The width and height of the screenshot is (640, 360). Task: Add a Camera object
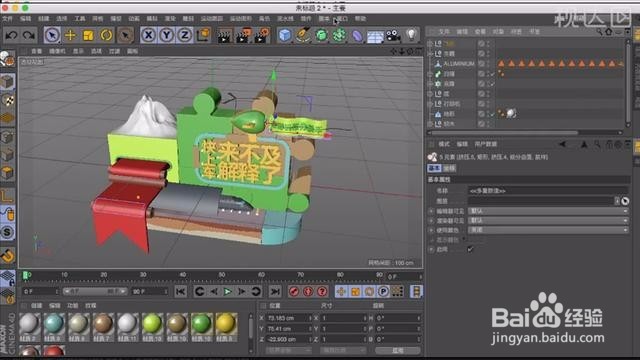click(x=393, y=36)
